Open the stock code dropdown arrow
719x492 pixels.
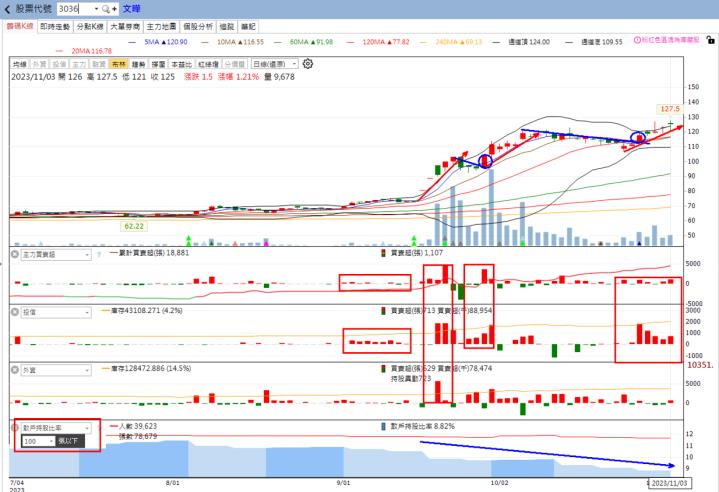[96, 9]
